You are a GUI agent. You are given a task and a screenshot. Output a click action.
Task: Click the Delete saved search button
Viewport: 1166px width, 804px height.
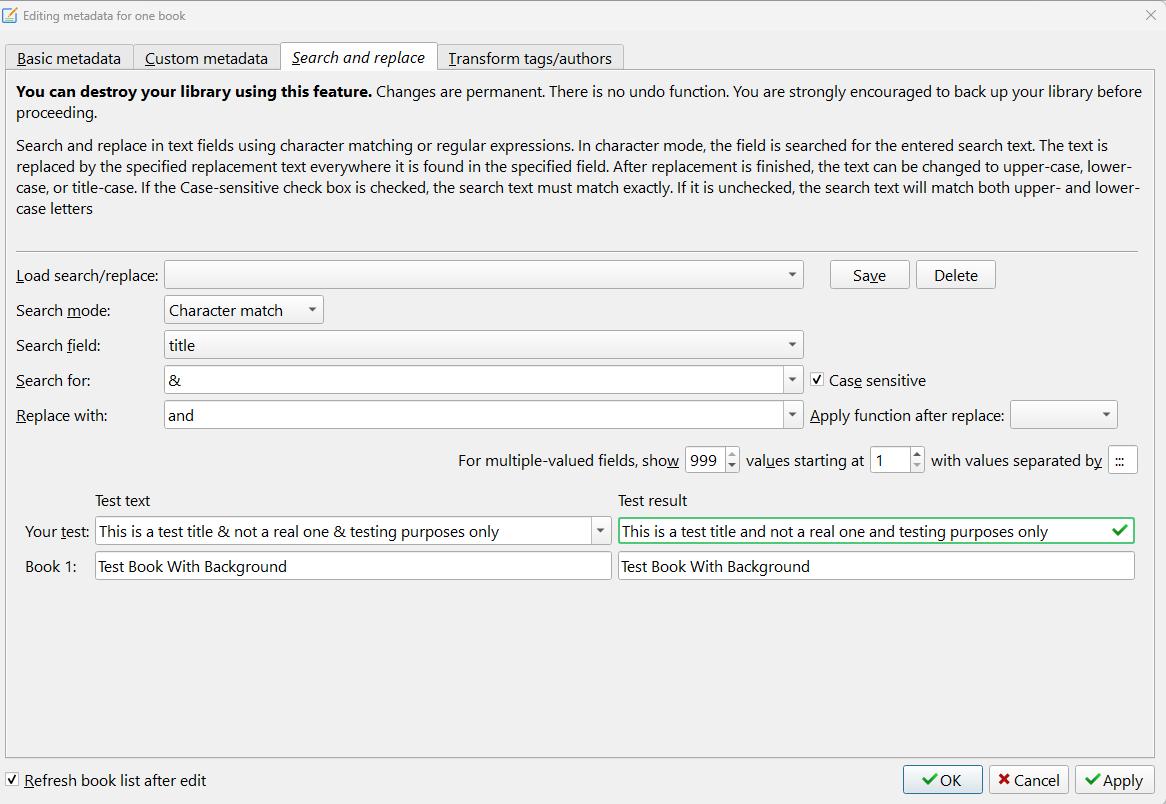click(955, 275)
